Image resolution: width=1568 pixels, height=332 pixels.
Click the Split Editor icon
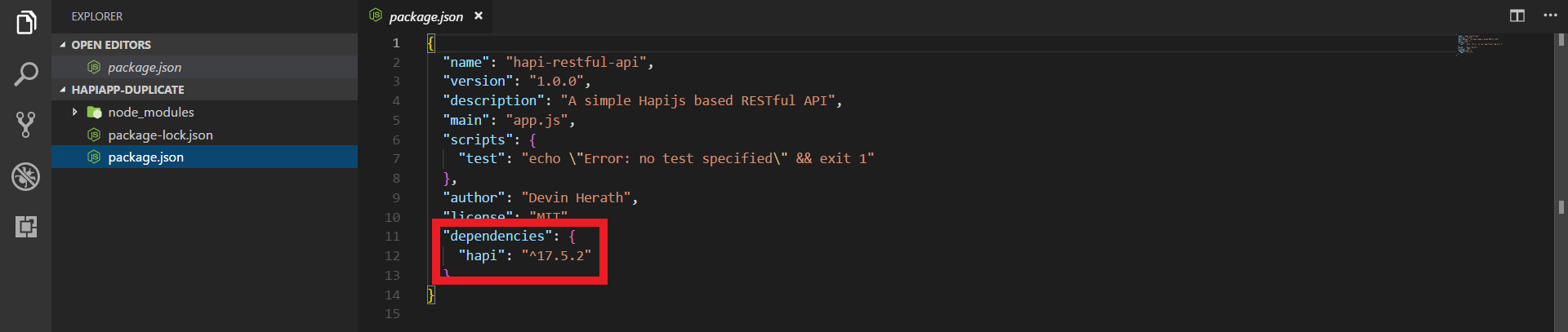(x=1517, y=15)
